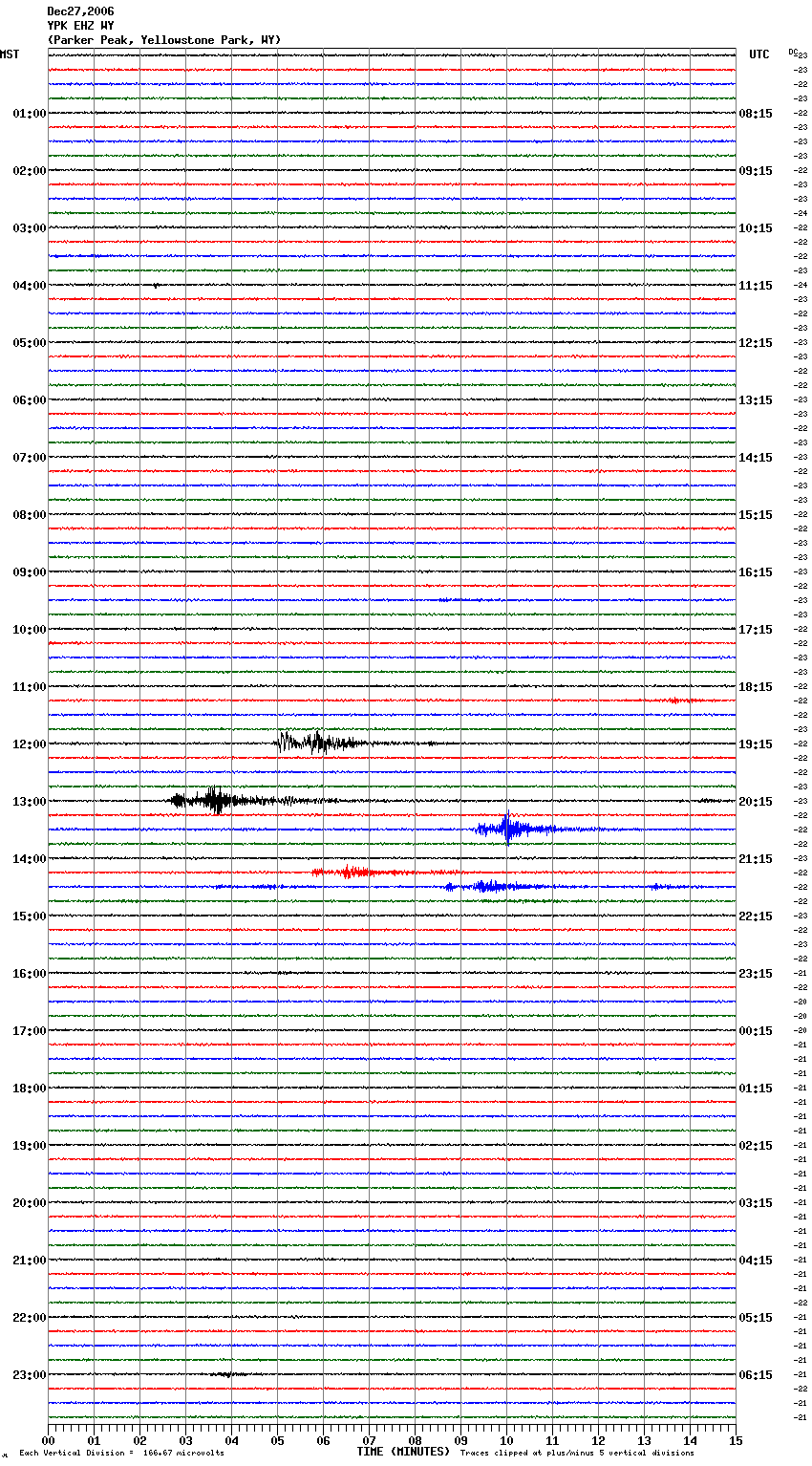Click the 'DC' offset column header

click(x=793, y=53)
